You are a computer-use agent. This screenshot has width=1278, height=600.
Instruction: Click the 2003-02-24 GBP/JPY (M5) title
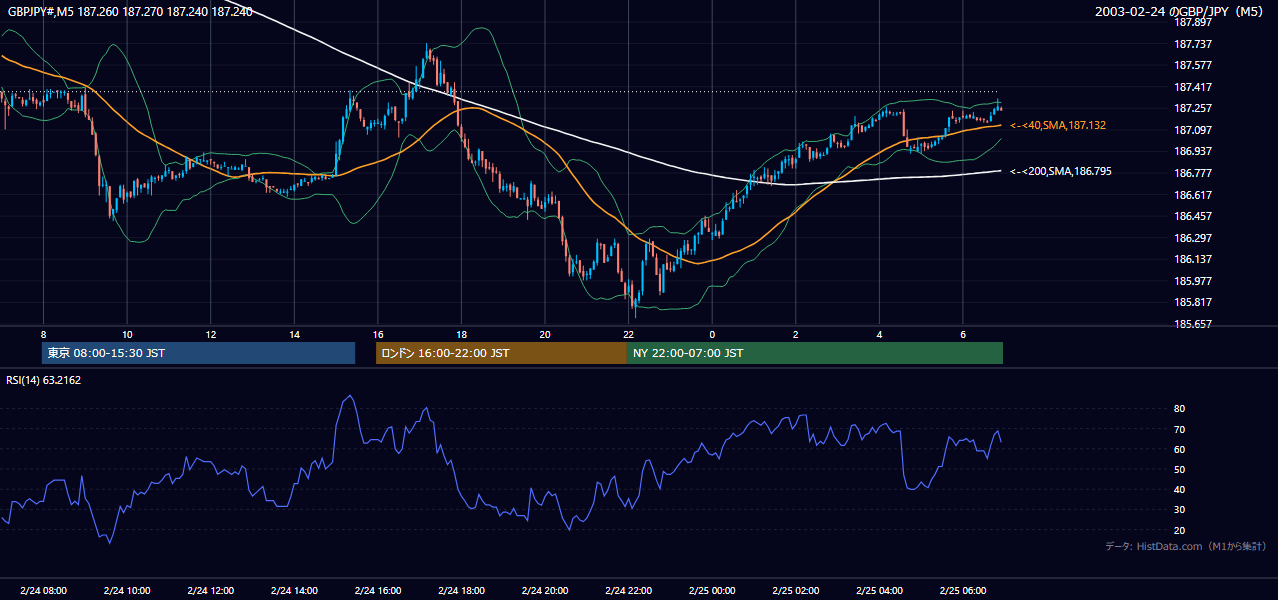(x=1180, y=11)
